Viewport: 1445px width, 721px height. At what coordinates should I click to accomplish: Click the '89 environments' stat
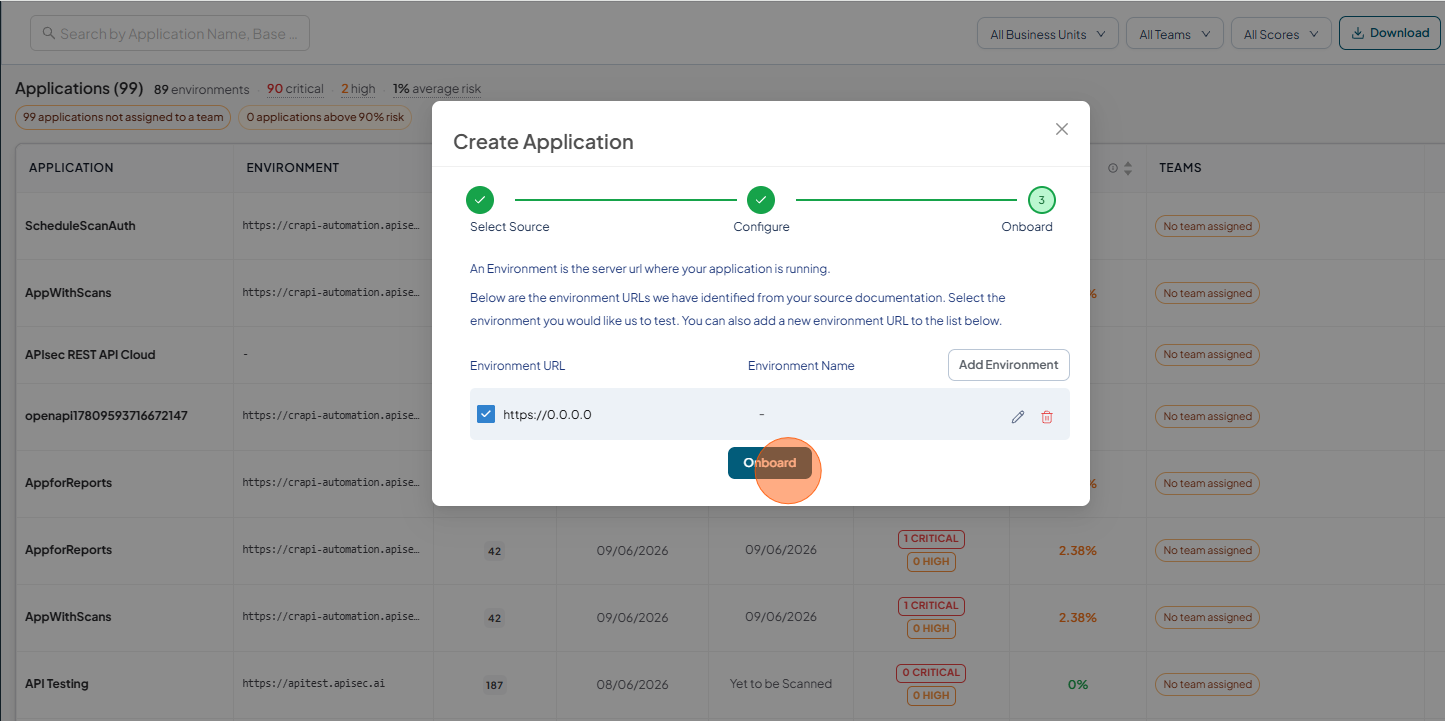pos(201,89)
